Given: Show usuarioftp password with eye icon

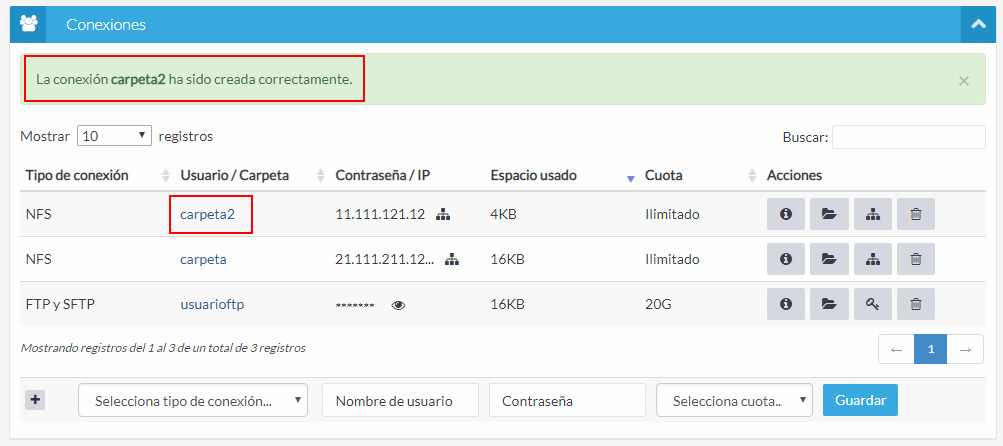Looking at the screenshot, I should (398, 305).
